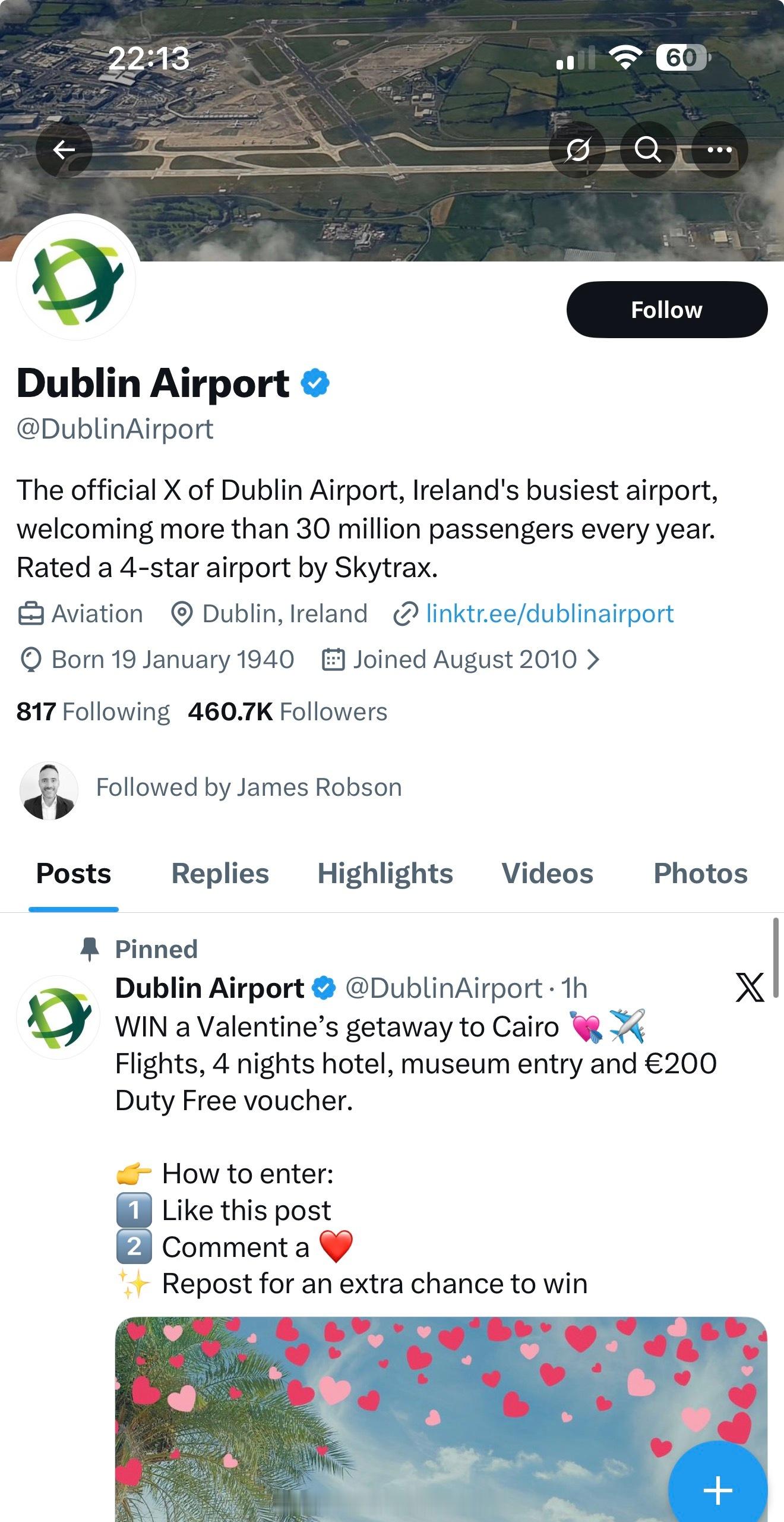The height and width of the screenshot is (1522, 784).
Task: Open profile search magnifier icon
Action: pyautogui.click(x=648, y=150)
